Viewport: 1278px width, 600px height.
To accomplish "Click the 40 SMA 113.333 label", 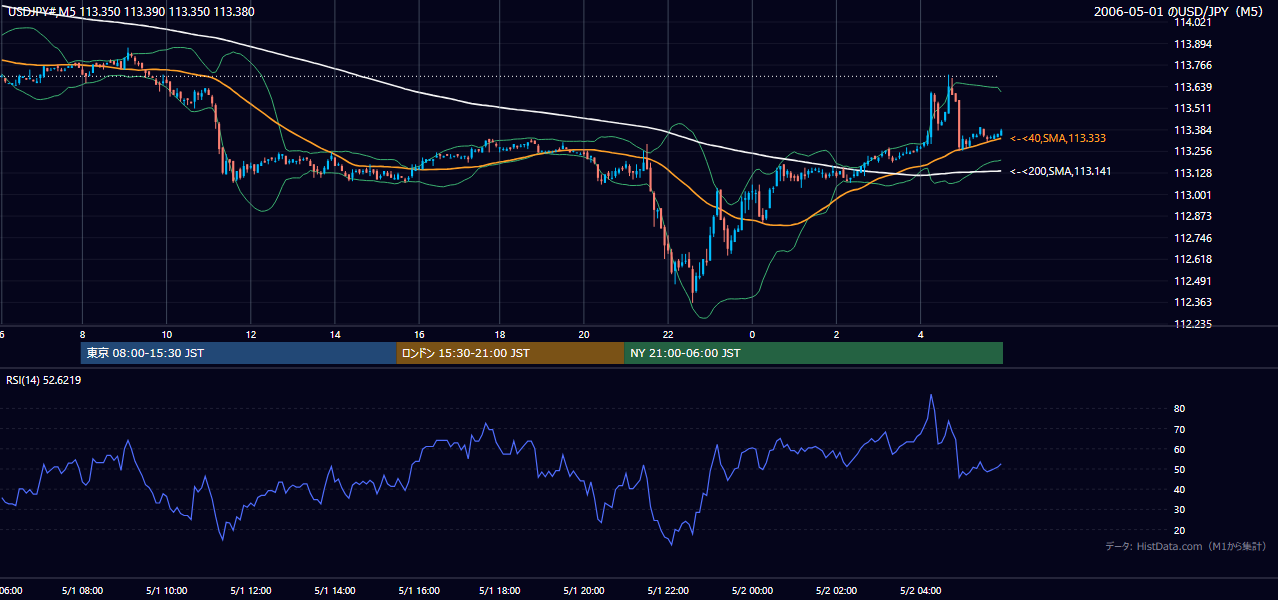I will coord(1057,138).
